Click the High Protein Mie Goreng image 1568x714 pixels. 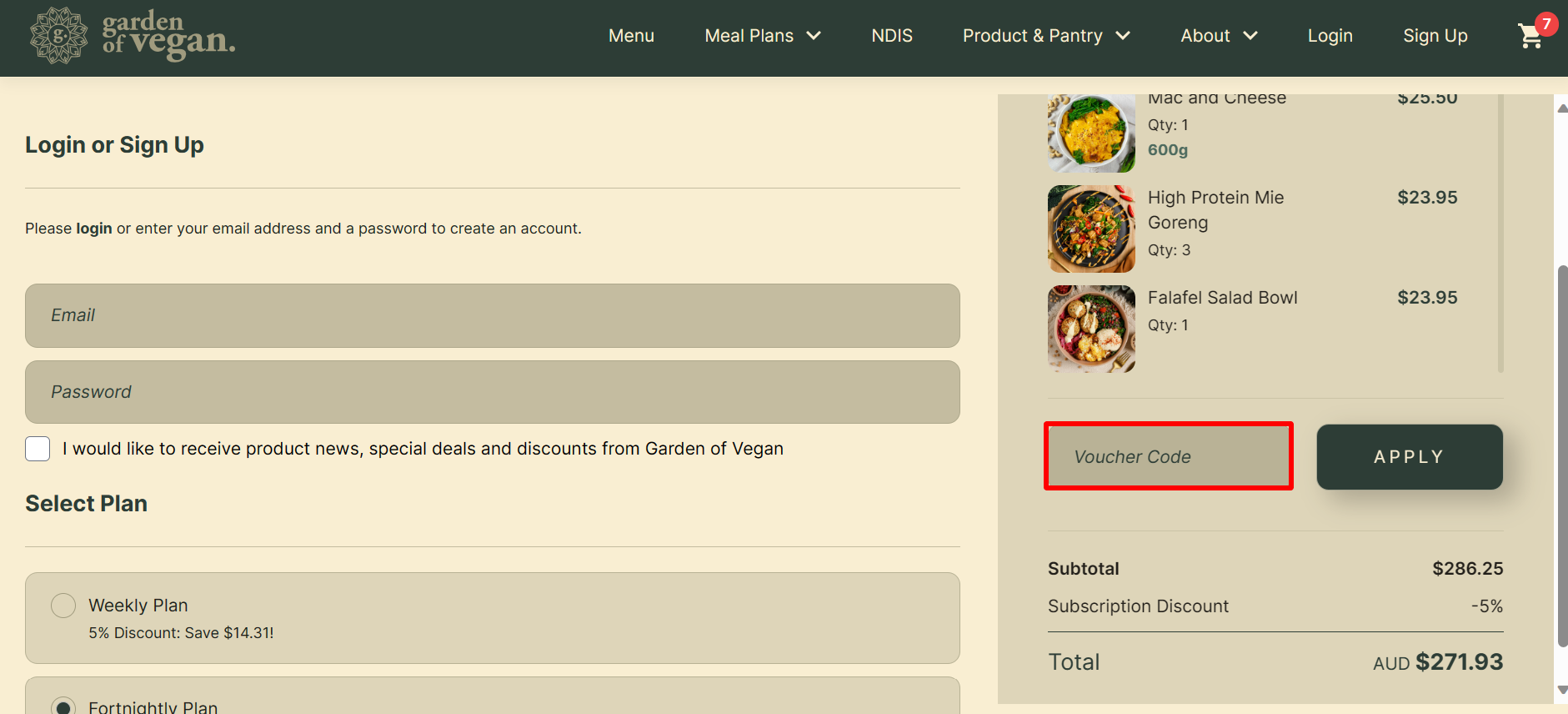pyautogui.click(x=1090, y=229)
